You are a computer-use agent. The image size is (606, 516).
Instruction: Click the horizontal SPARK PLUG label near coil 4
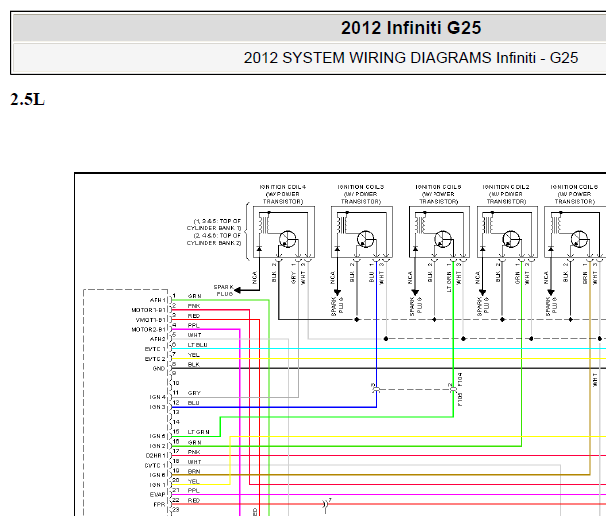click(x=224, y=290)
